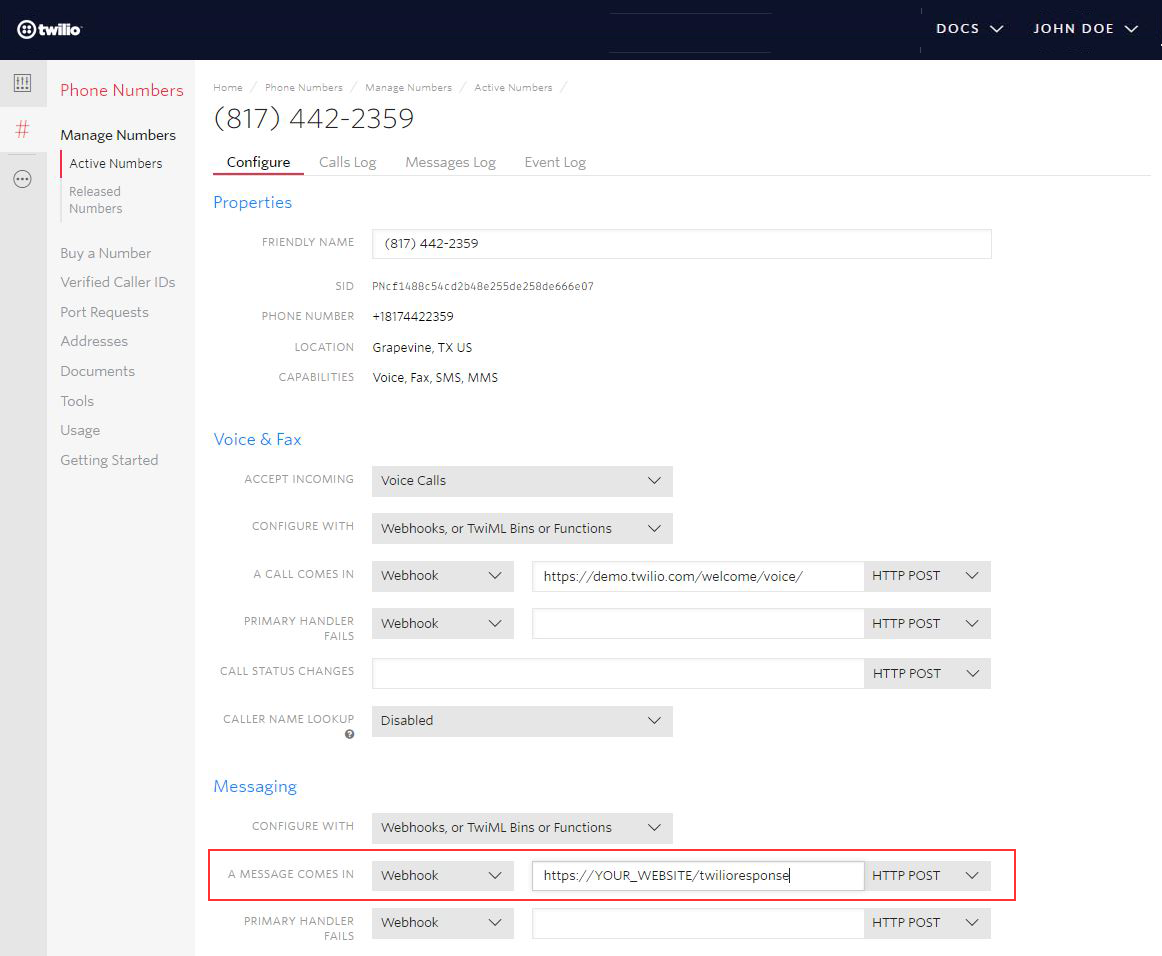Change HTTP method for A Message Comes In
This screenshot has width=1162, height=956.
pos(927,875)
